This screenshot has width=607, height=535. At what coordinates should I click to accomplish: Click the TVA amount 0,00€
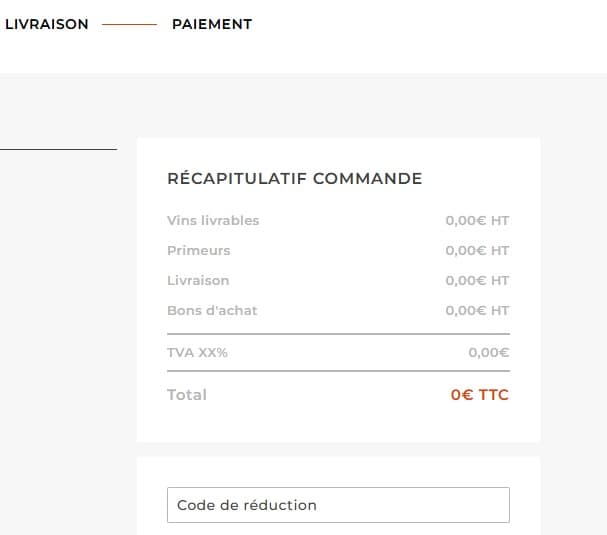point(488,352)
